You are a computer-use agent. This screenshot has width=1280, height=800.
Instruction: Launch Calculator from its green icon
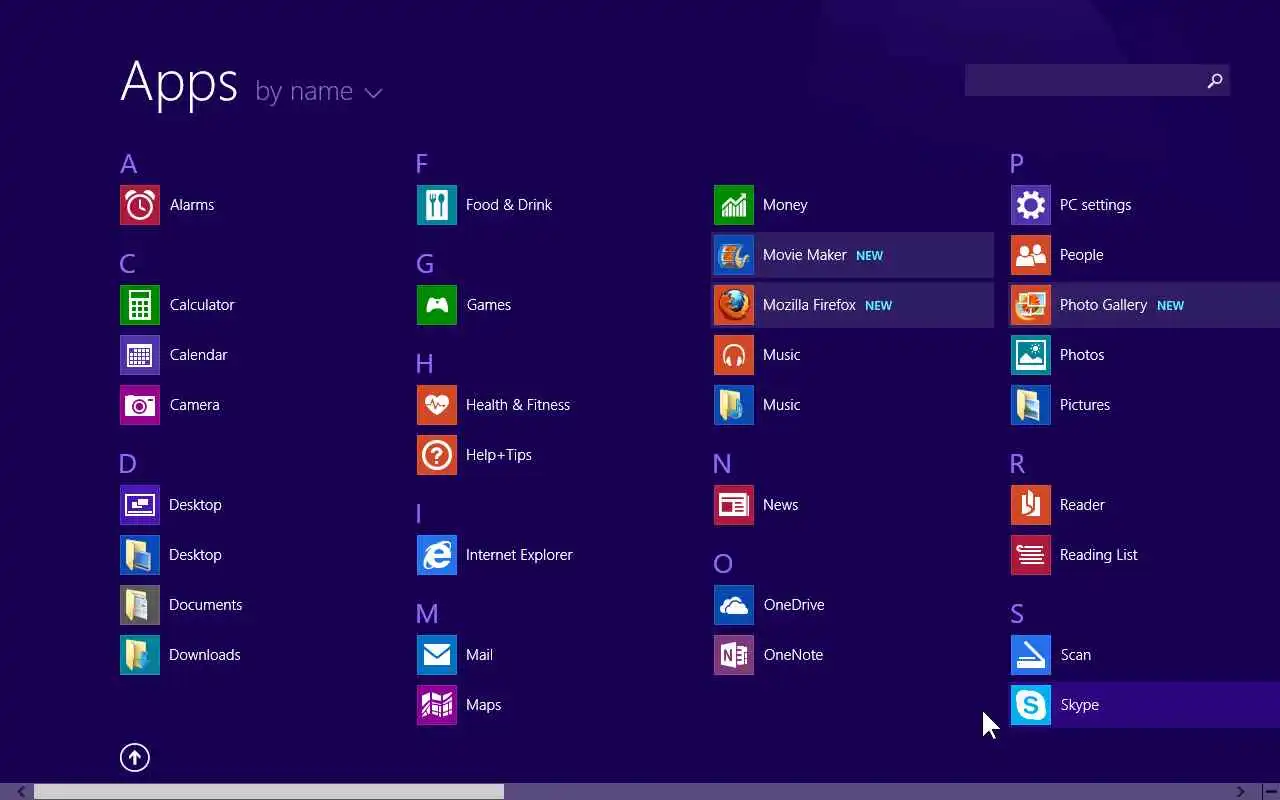click(x=140, y=305)
